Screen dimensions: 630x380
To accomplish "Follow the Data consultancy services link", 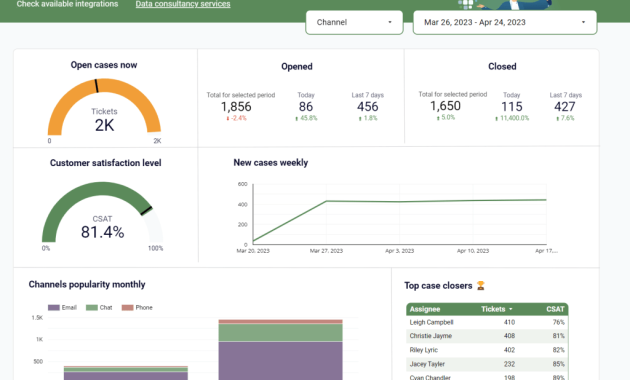I will 183,4.
